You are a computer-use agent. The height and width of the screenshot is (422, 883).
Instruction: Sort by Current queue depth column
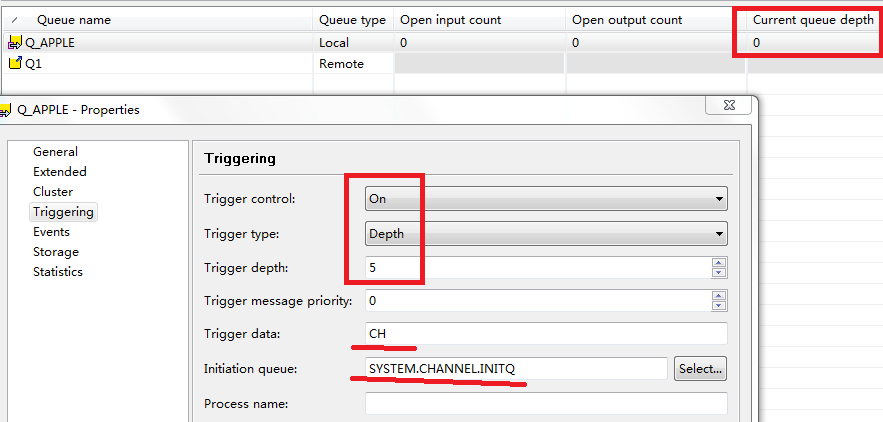812,20
